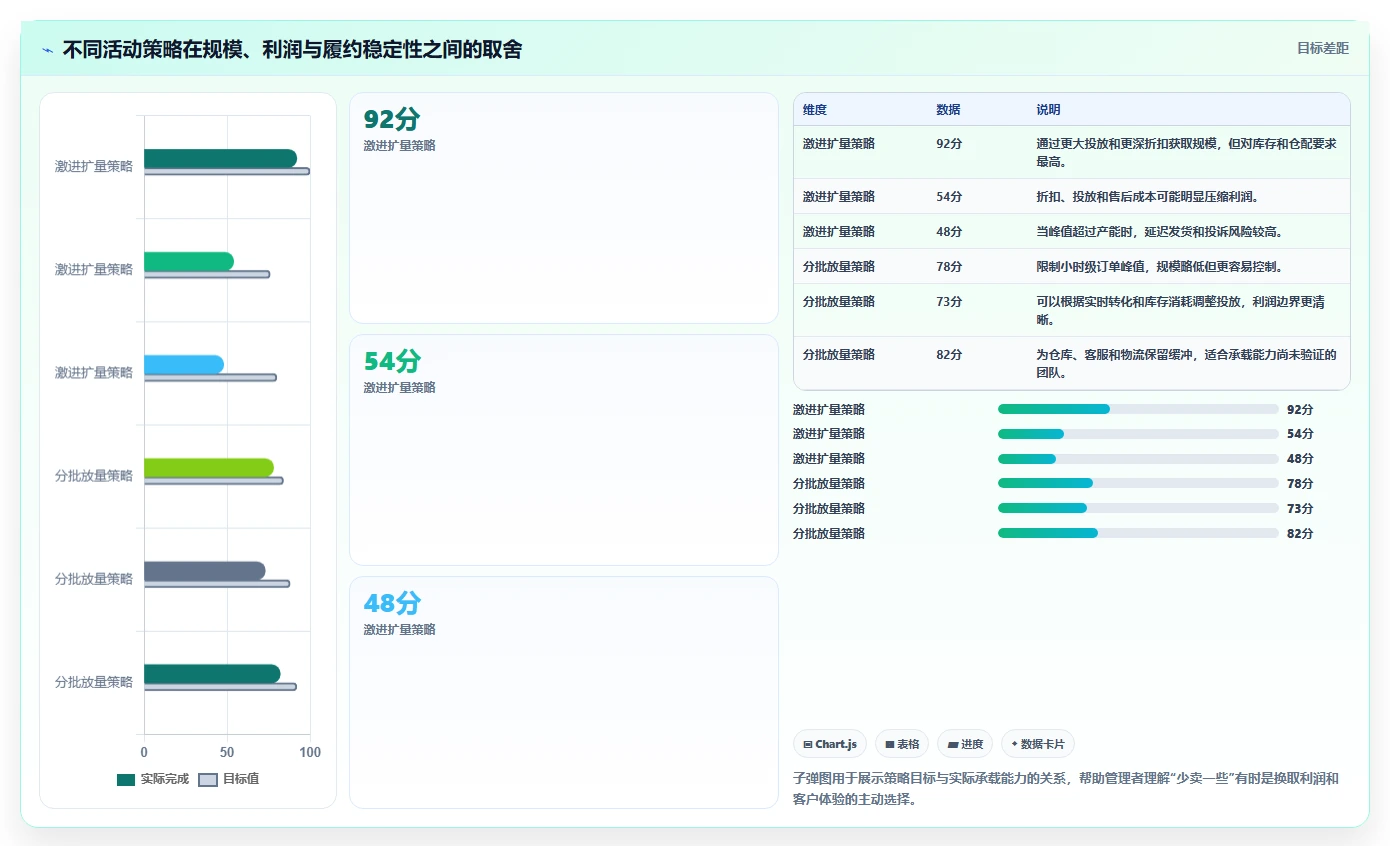The height and width of the screenshot is (846, 1390).
Task: Click the table row 当峰值超过产能时
Action: [1071, 231]
